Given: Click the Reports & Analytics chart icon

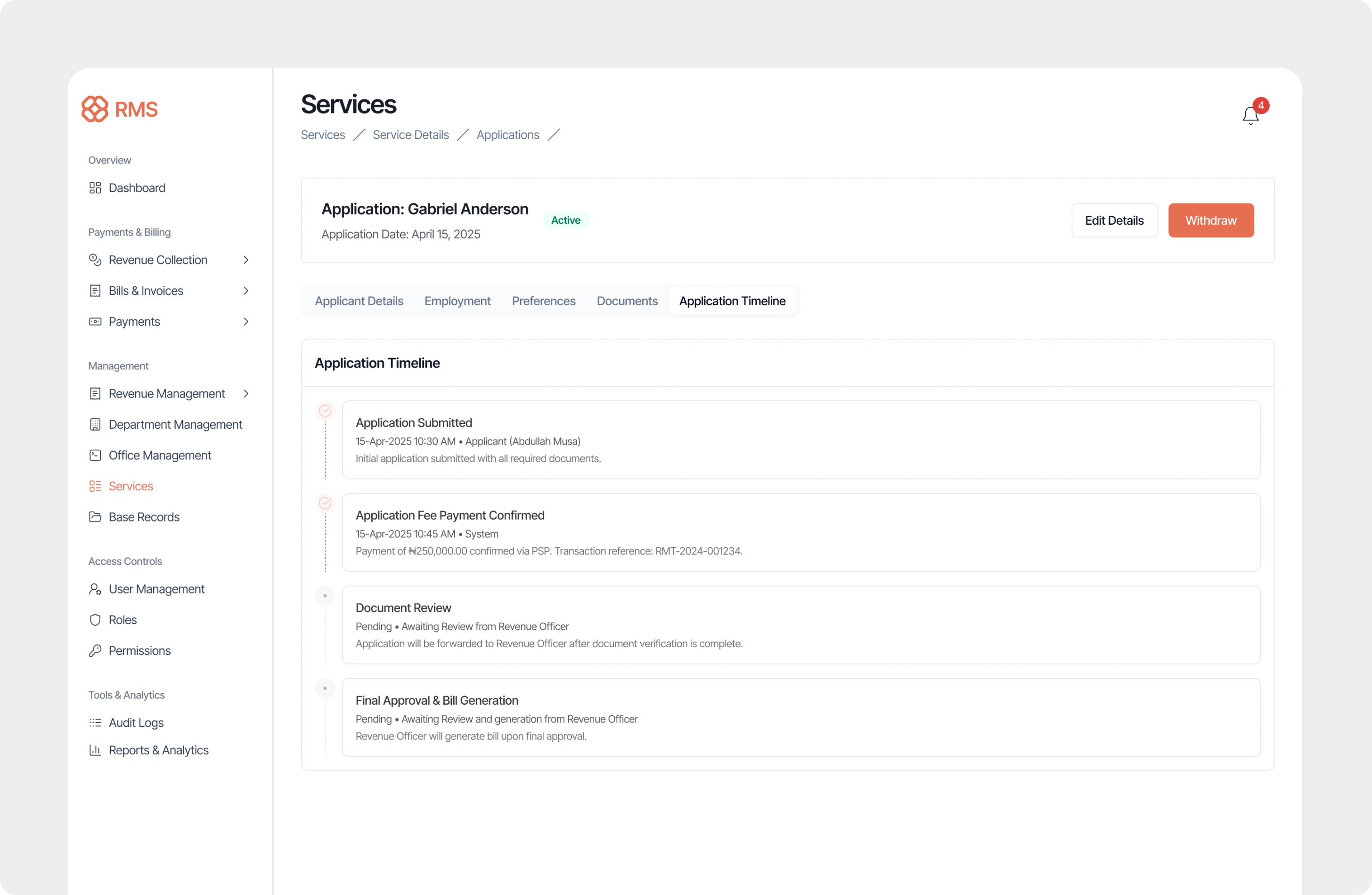Looking at the screenshot, I should [x=95, y=750].
